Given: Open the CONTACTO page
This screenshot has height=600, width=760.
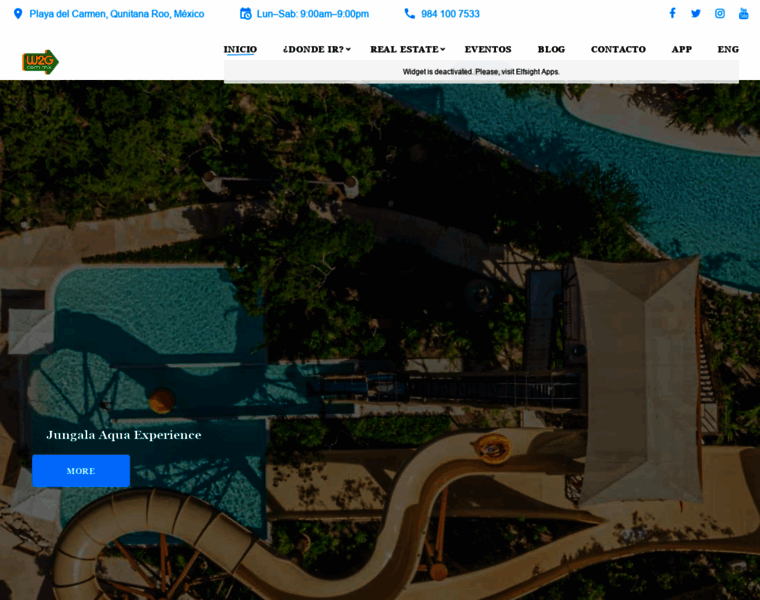Looking at the screenshot, I should pyautogui.click(x=618, y=49).
